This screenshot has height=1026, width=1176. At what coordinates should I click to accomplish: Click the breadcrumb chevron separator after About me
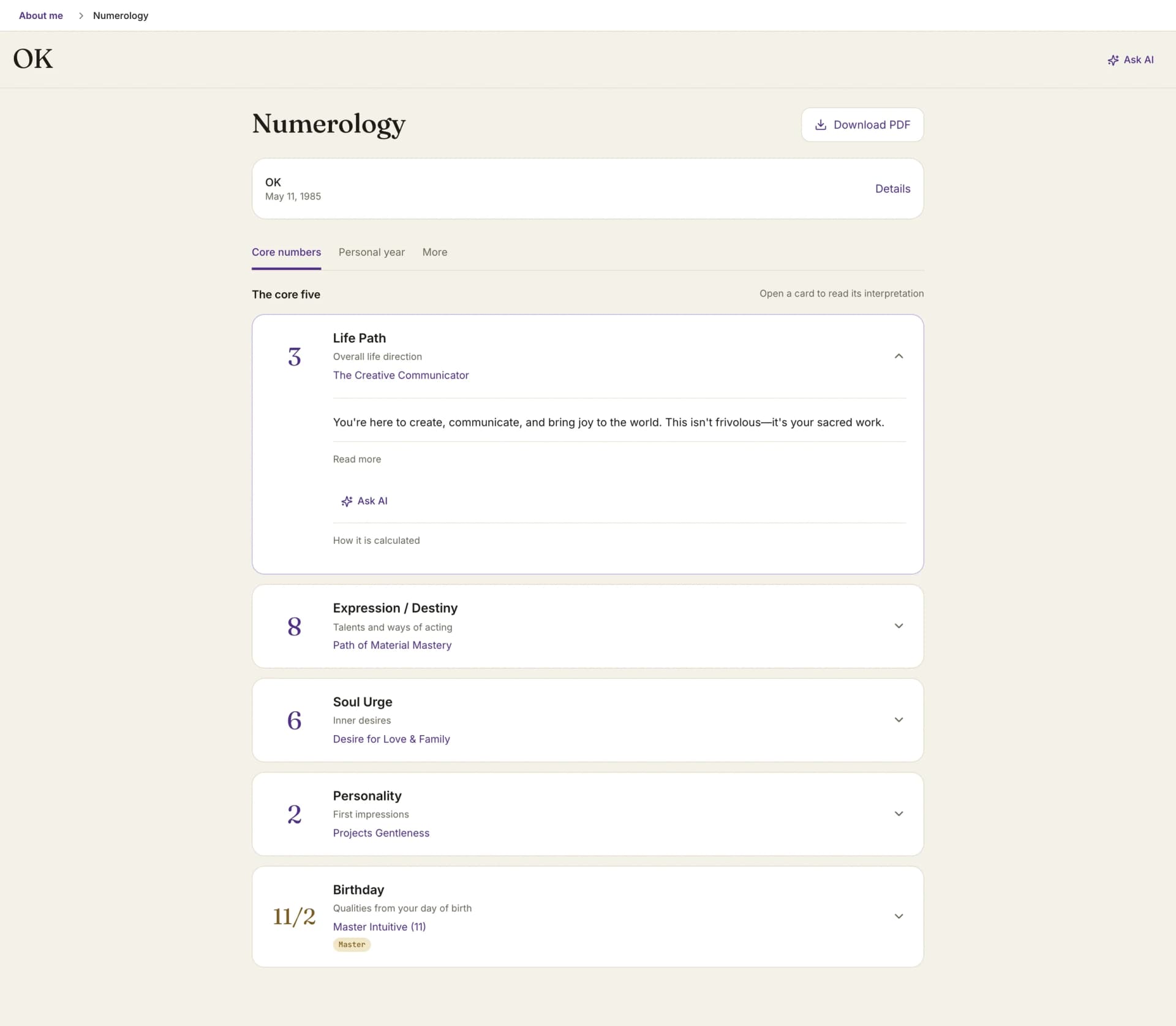pyautogui.click(x=81, y=16)
